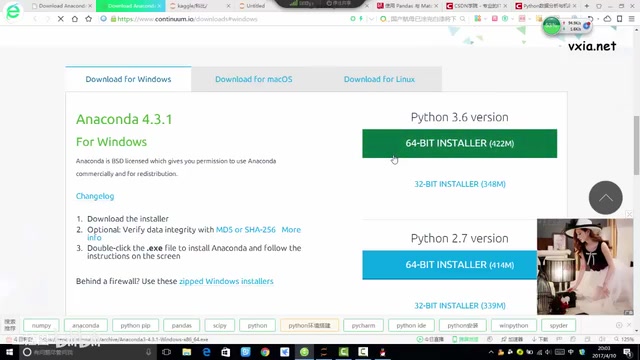Click the download icon in status bar
The height and width of the screenshot is (360, 640).
tap(540, 339)
